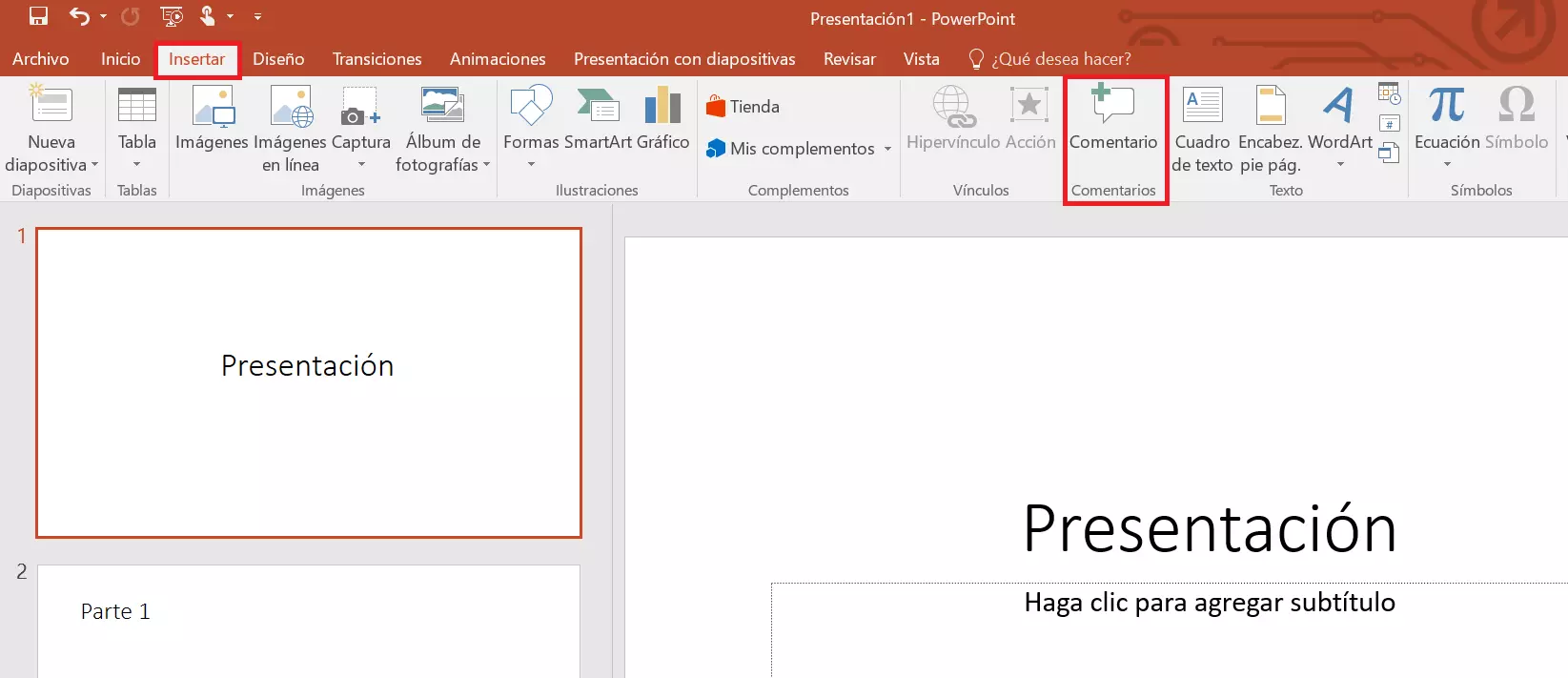Click the Ecuación pi icon
The image size is (1568, 678).
point(1447,105)
